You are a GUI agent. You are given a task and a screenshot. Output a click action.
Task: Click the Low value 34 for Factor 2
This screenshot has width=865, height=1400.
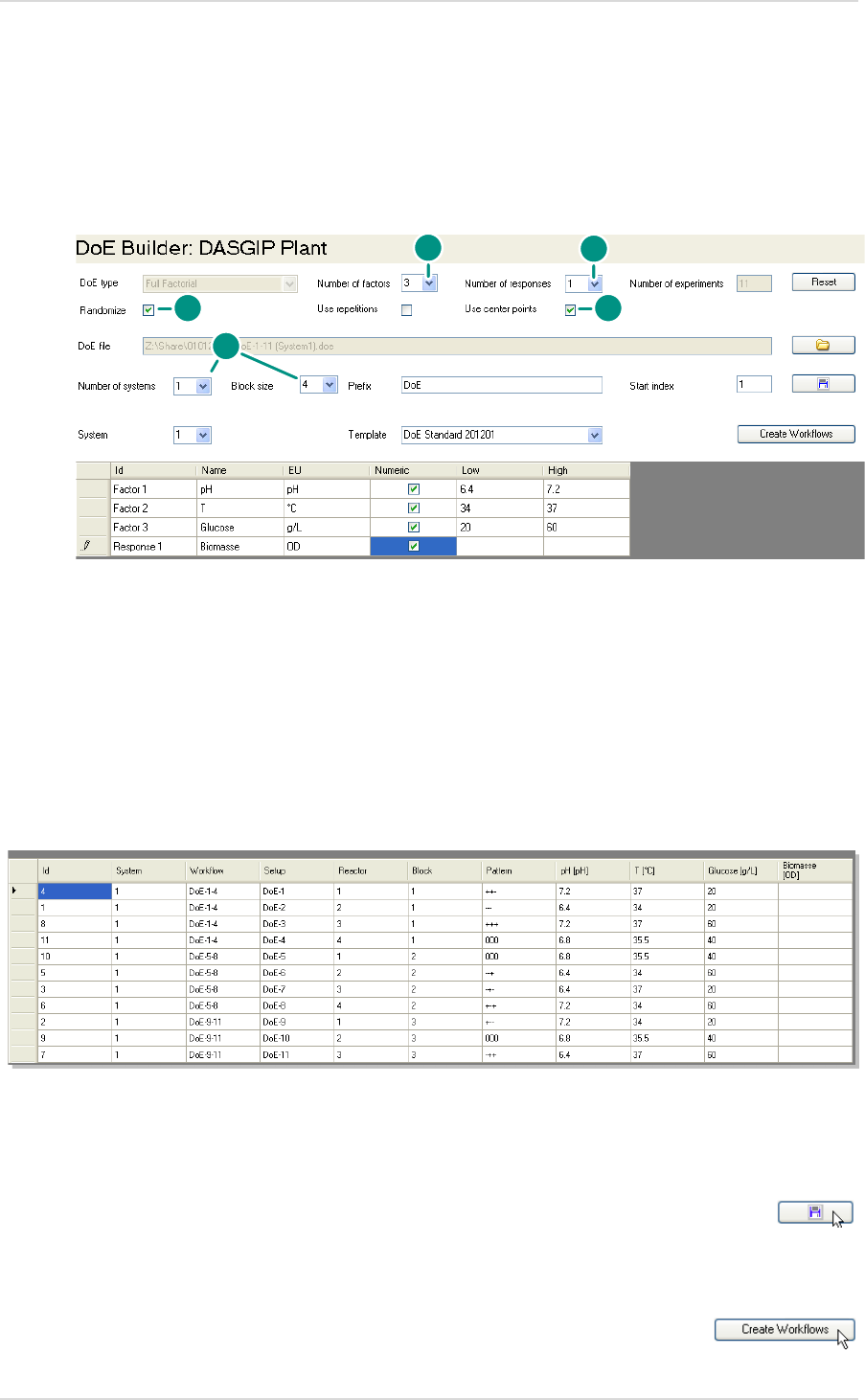[500, 508]
